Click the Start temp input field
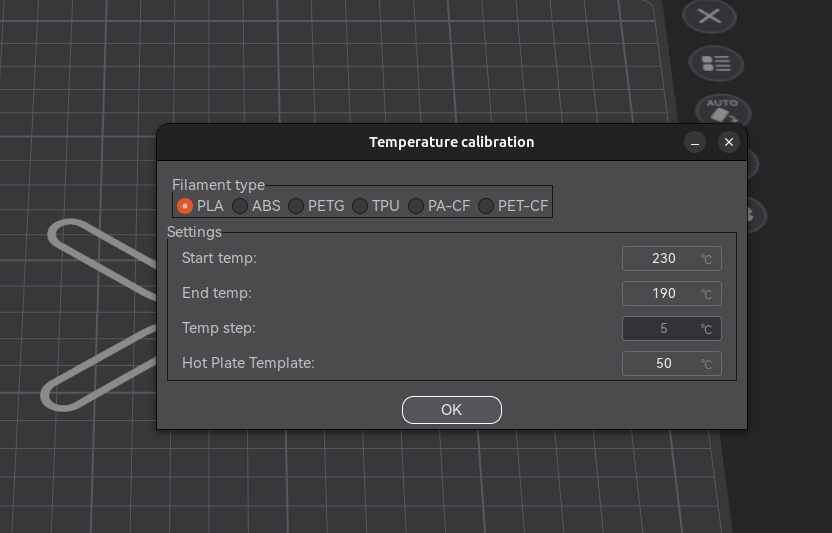The width and height of the screenshot is (832, 533). pos(672,259)
